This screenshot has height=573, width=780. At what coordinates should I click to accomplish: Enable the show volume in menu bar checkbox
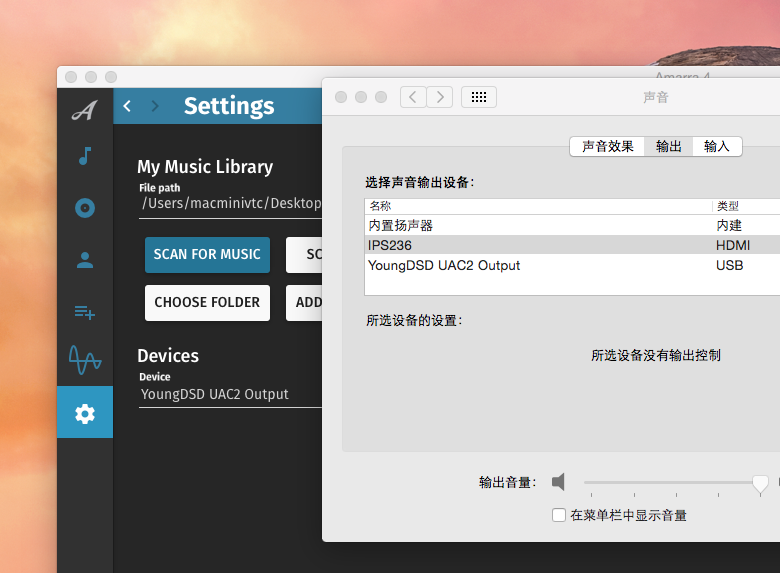pos(559,515)
